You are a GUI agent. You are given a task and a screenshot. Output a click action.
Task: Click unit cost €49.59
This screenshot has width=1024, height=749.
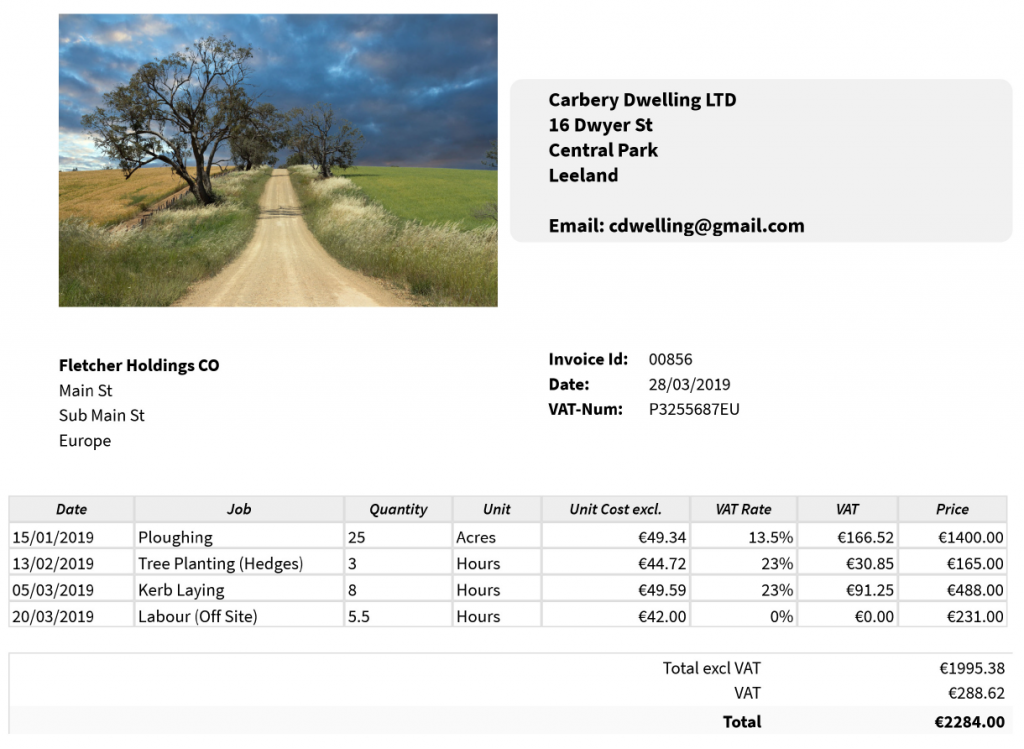click(x=615, y=590)
